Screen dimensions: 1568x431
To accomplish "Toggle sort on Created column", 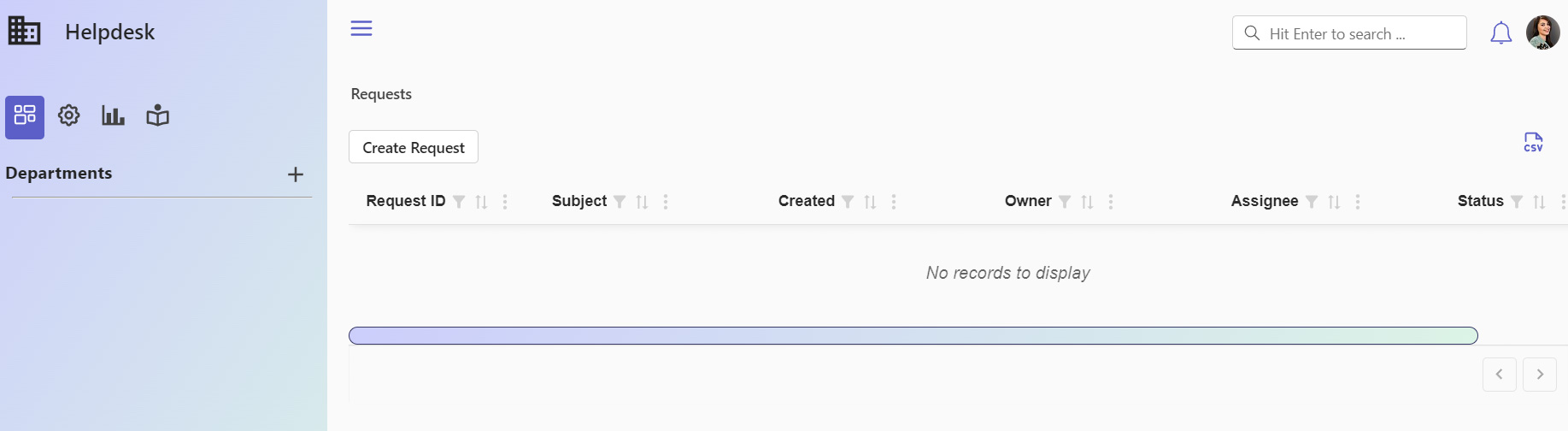I will point(871,202).
